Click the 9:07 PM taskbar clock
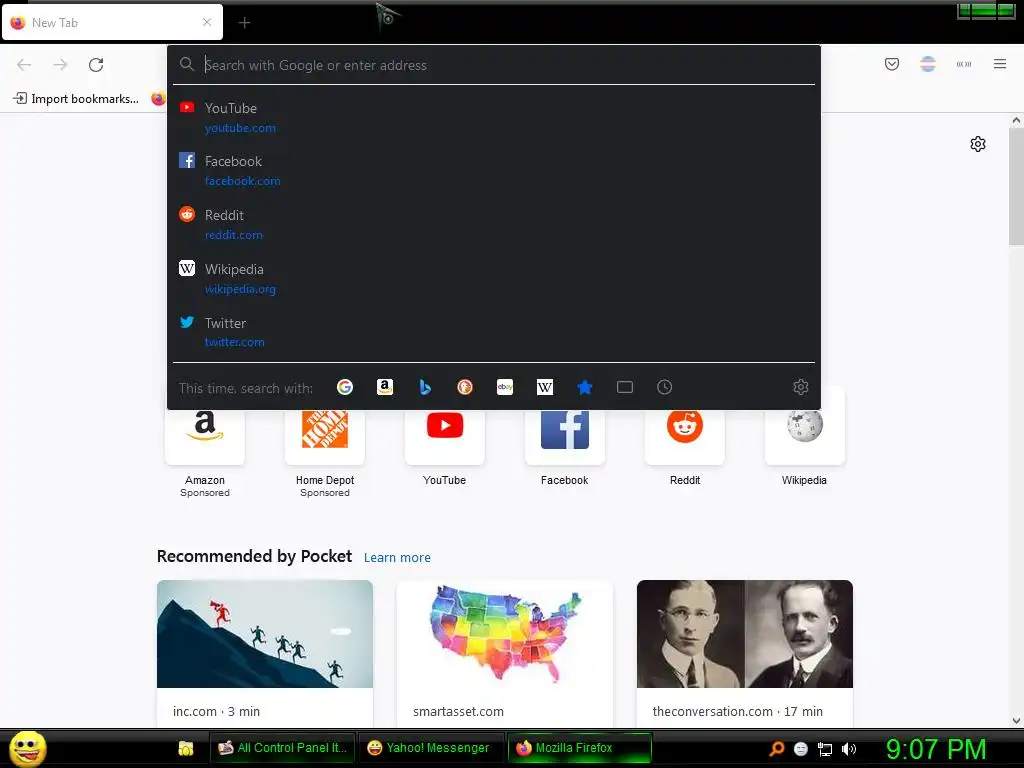 pos(936,749)
